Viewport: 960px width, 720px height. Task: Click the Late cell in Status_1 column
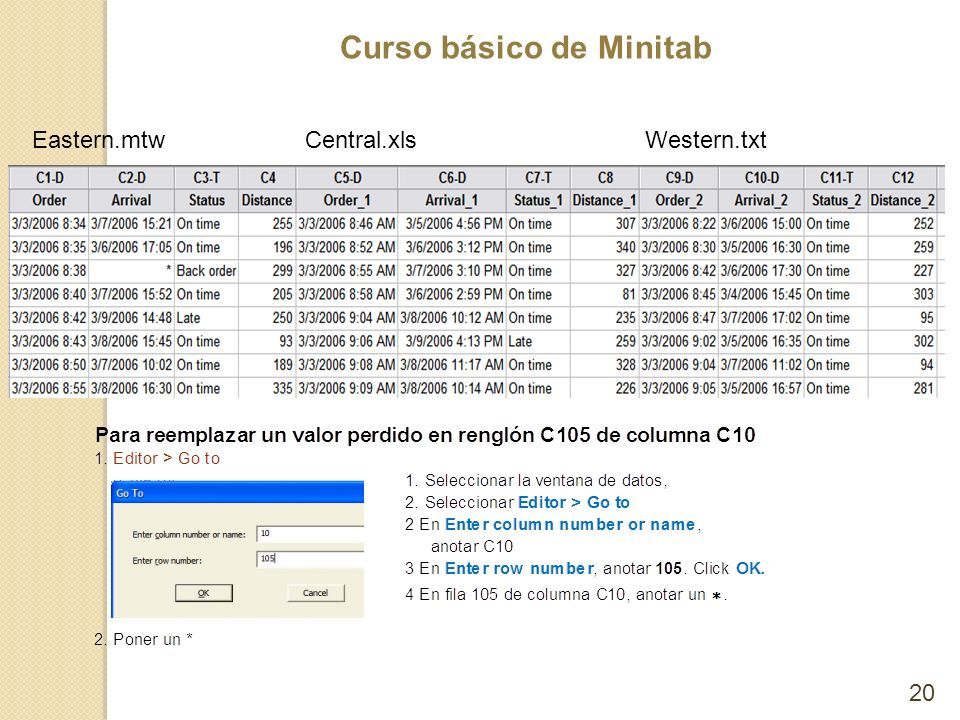point(538,341)
